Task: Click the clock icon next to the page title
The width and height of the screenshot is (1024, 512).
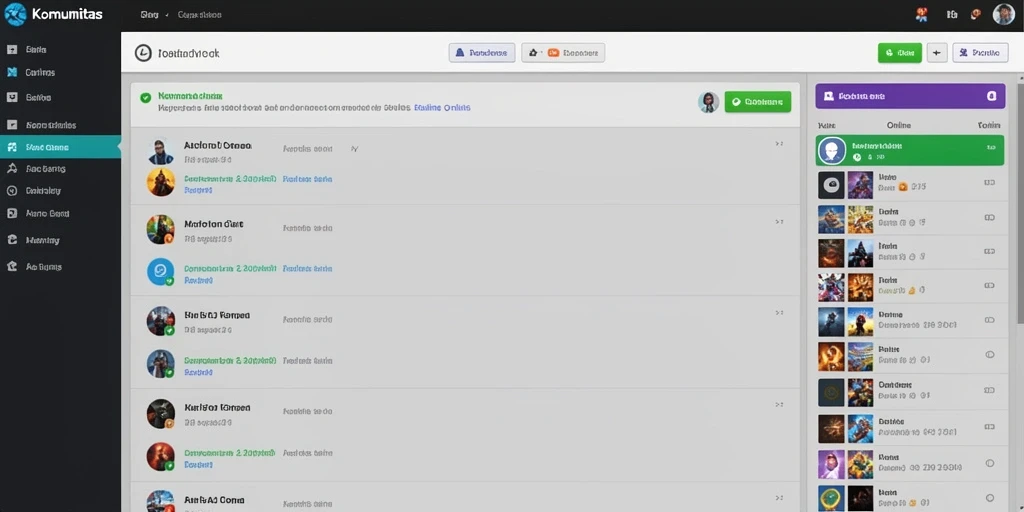Action: click(143, 54)
